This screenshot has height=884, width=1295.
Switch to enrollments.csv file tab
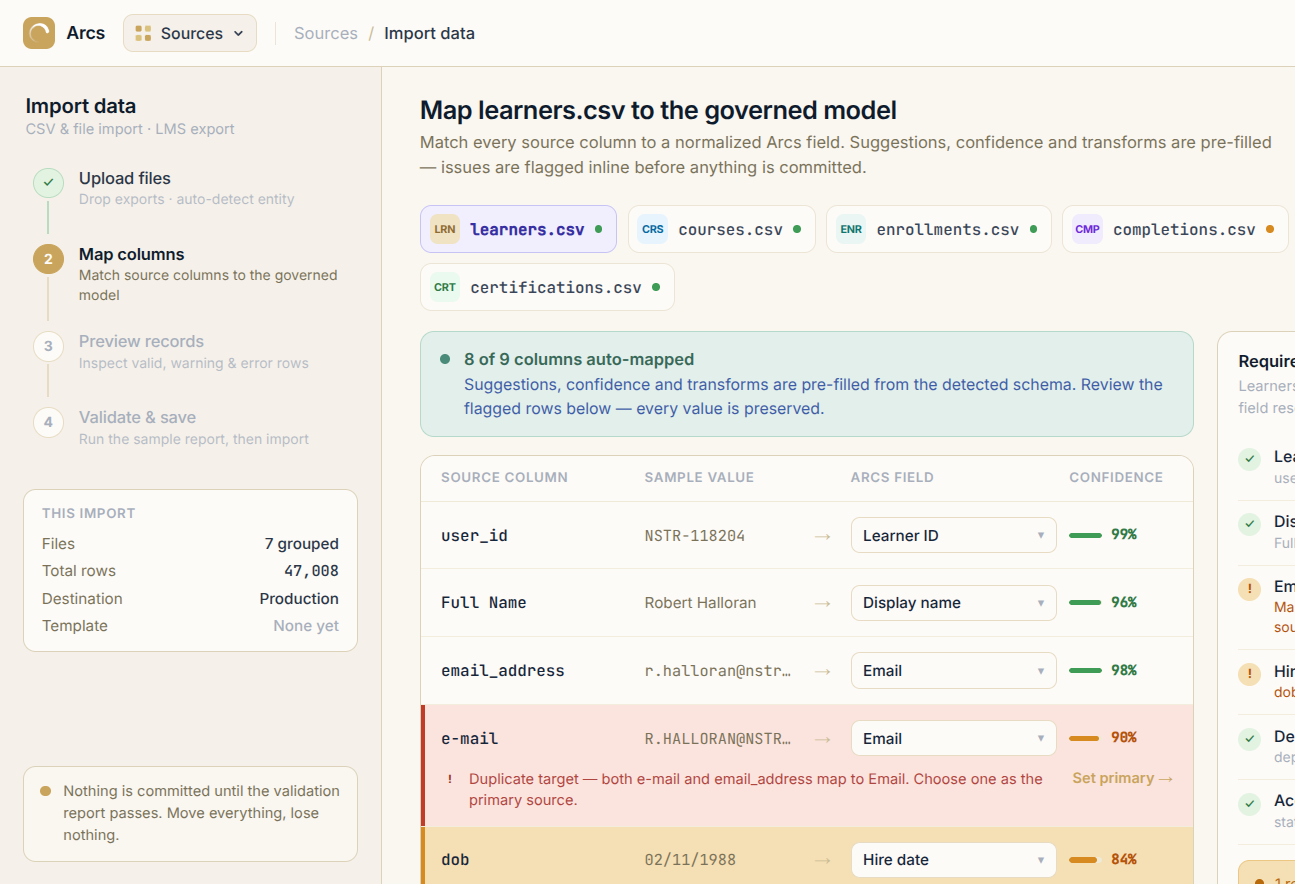(x=938, y=229)
